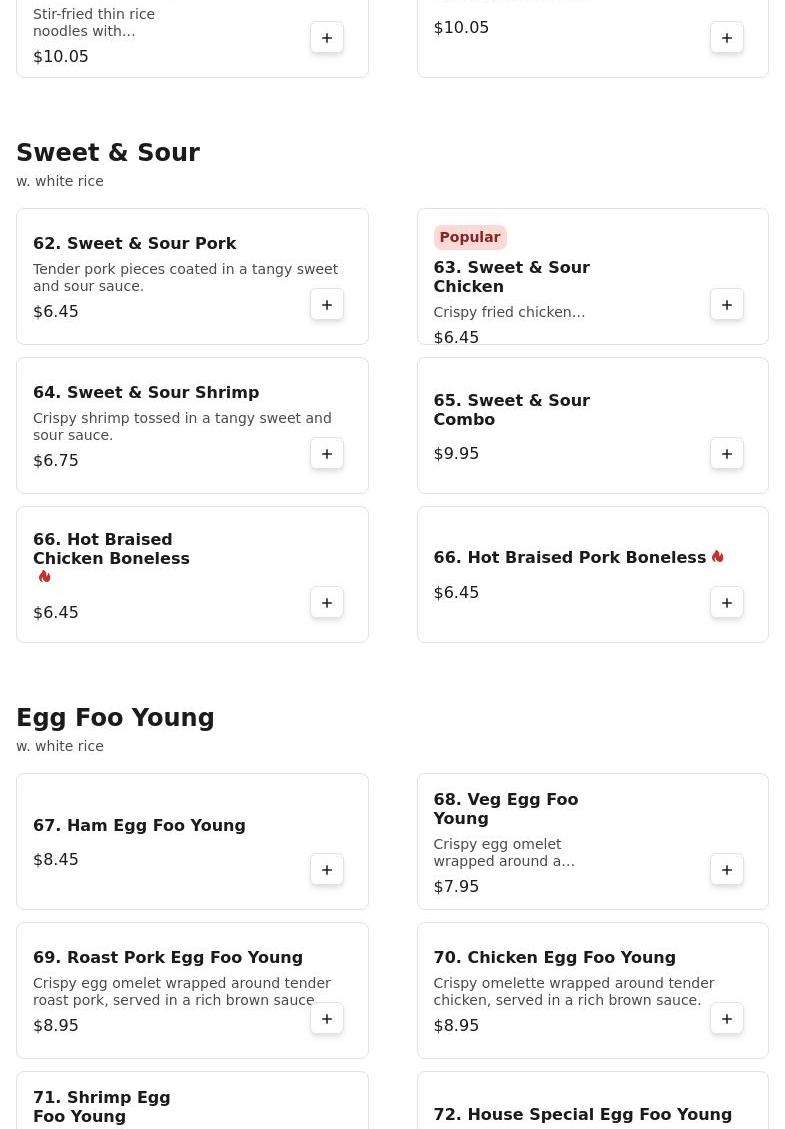Select 70. Chicken Egg Foo Young title
The width and height of the screenshot is (785, 1129).
click(554, 957)
